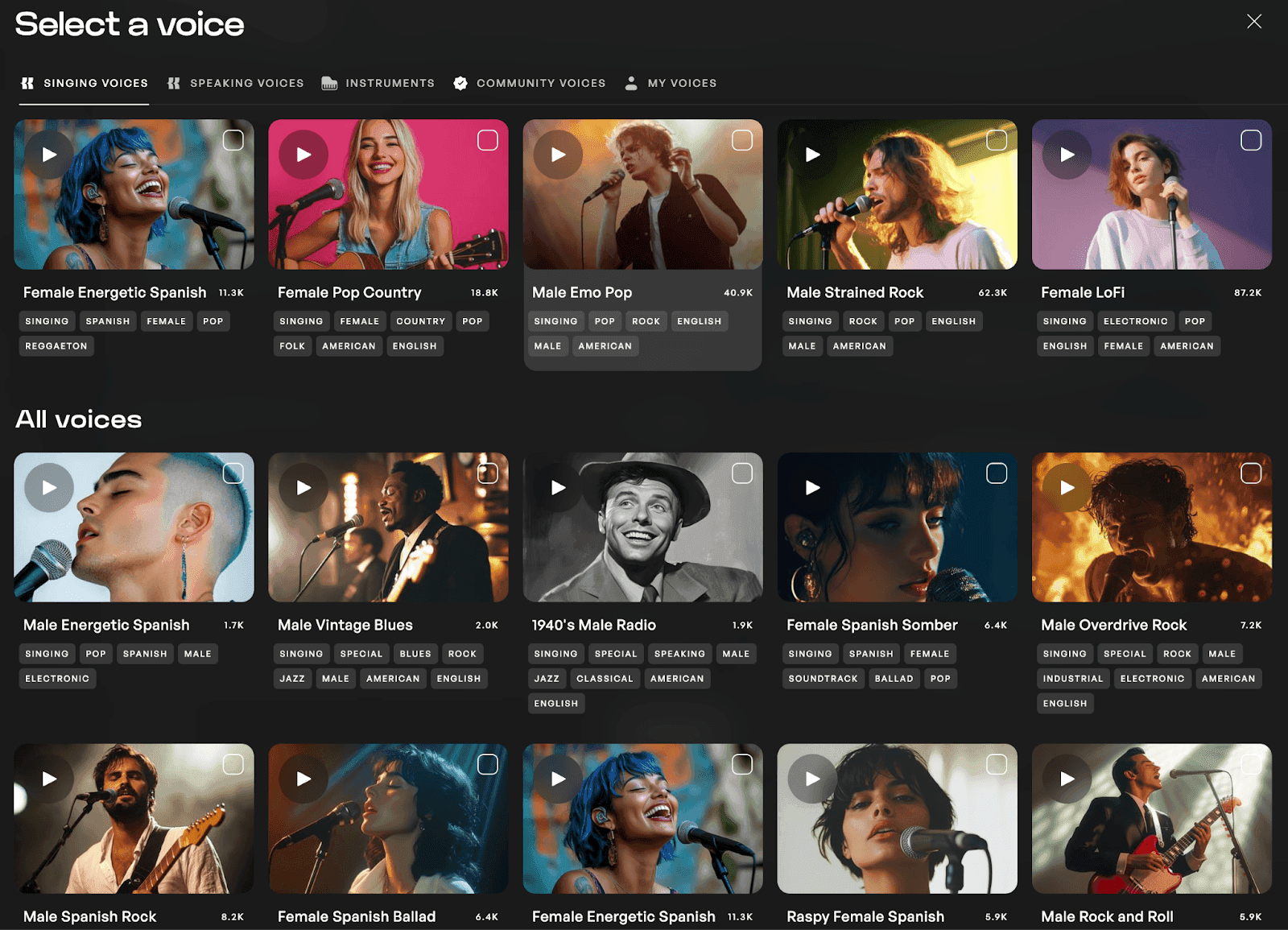The image size is (1288, 930).
Task: Play the Male Emo Pop voice preview
Action: click(558, 155)
